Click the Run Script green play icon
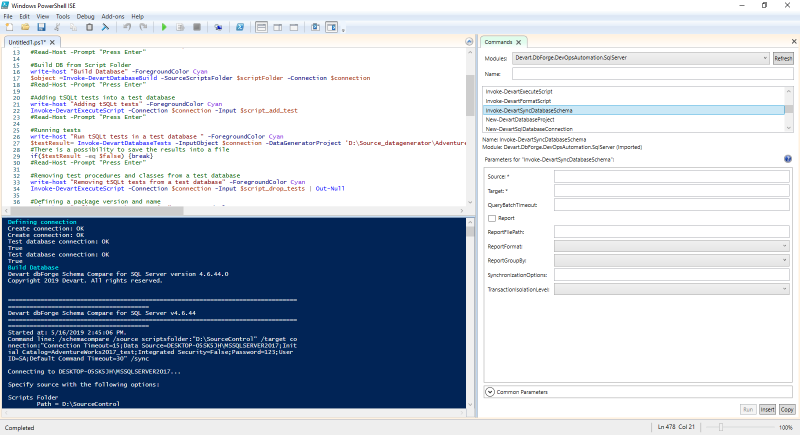 point(163,28)
